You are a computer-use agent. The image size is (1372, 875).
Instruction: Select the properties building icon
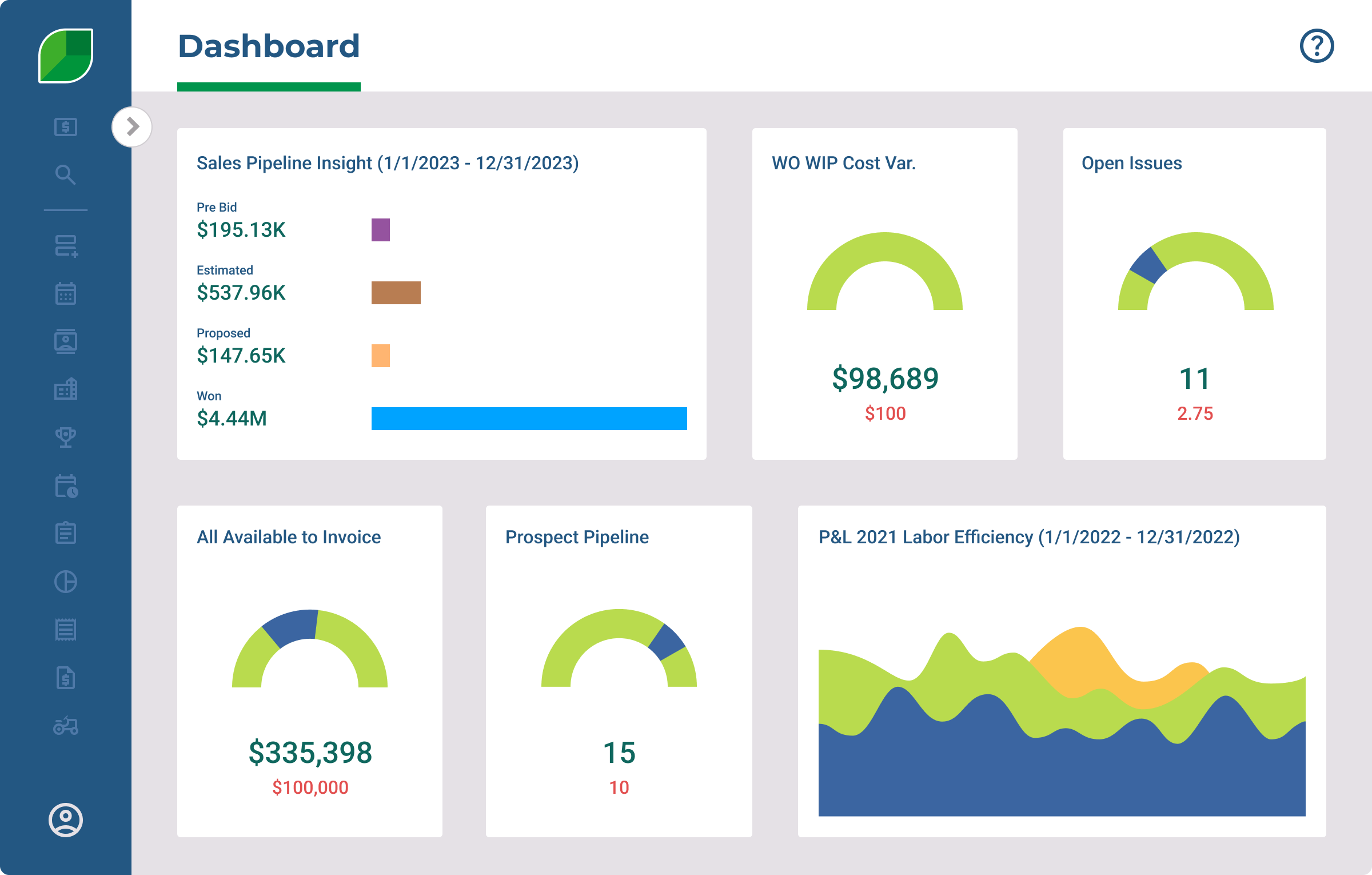[x=66, y=389]
